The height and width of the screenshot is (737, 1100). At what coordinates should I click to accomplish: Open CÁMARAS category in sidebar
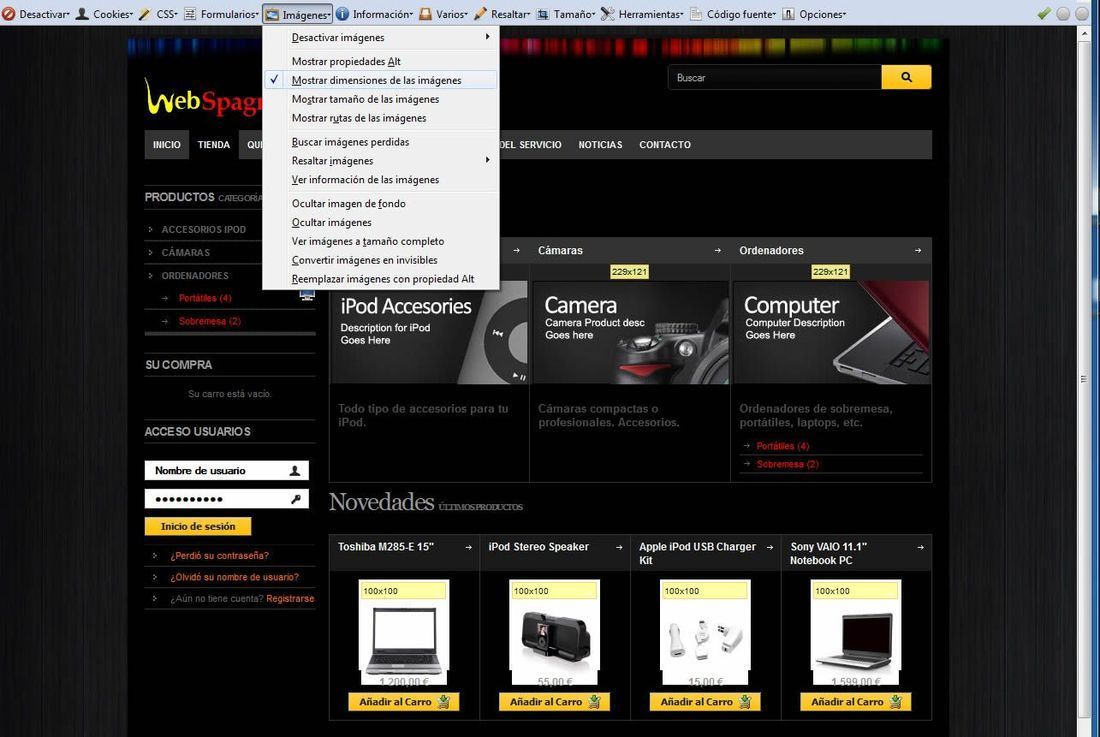click(x=186, y=252)
